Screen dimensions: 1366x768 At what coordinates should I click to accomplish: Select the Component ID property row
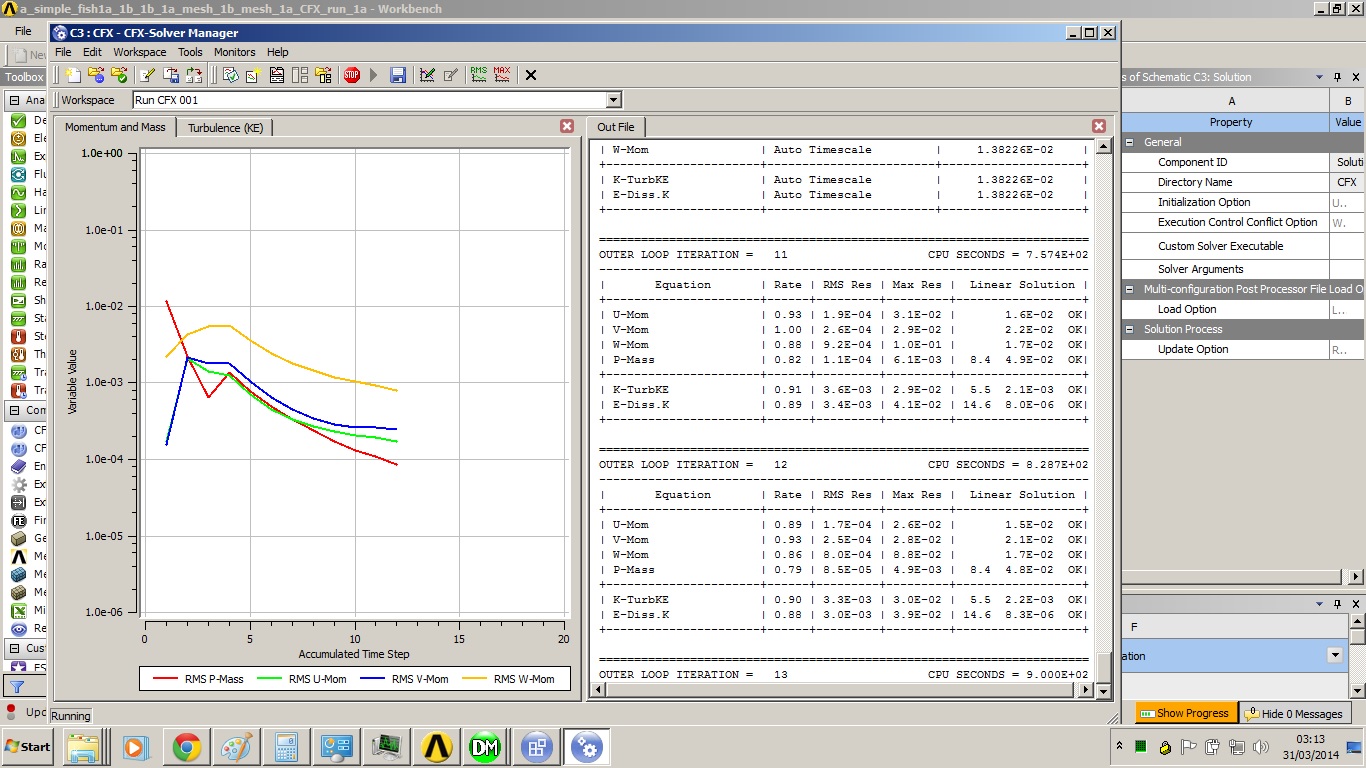tap(1243, 162)
